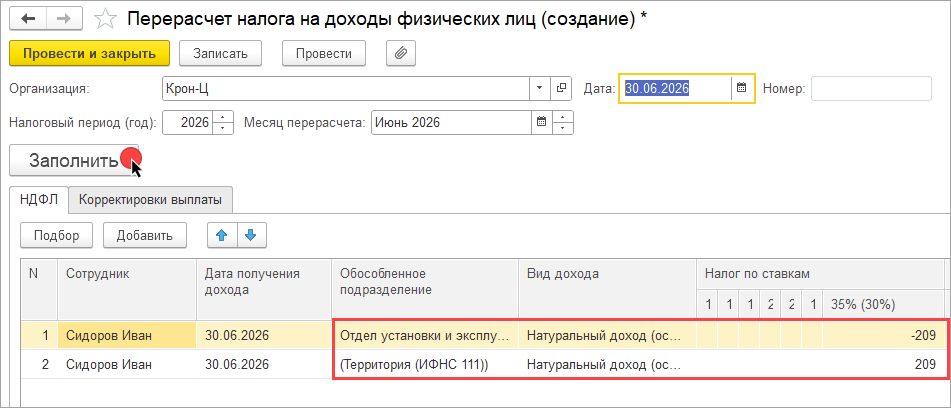Move row down with blue arrow

click(251, 235)
